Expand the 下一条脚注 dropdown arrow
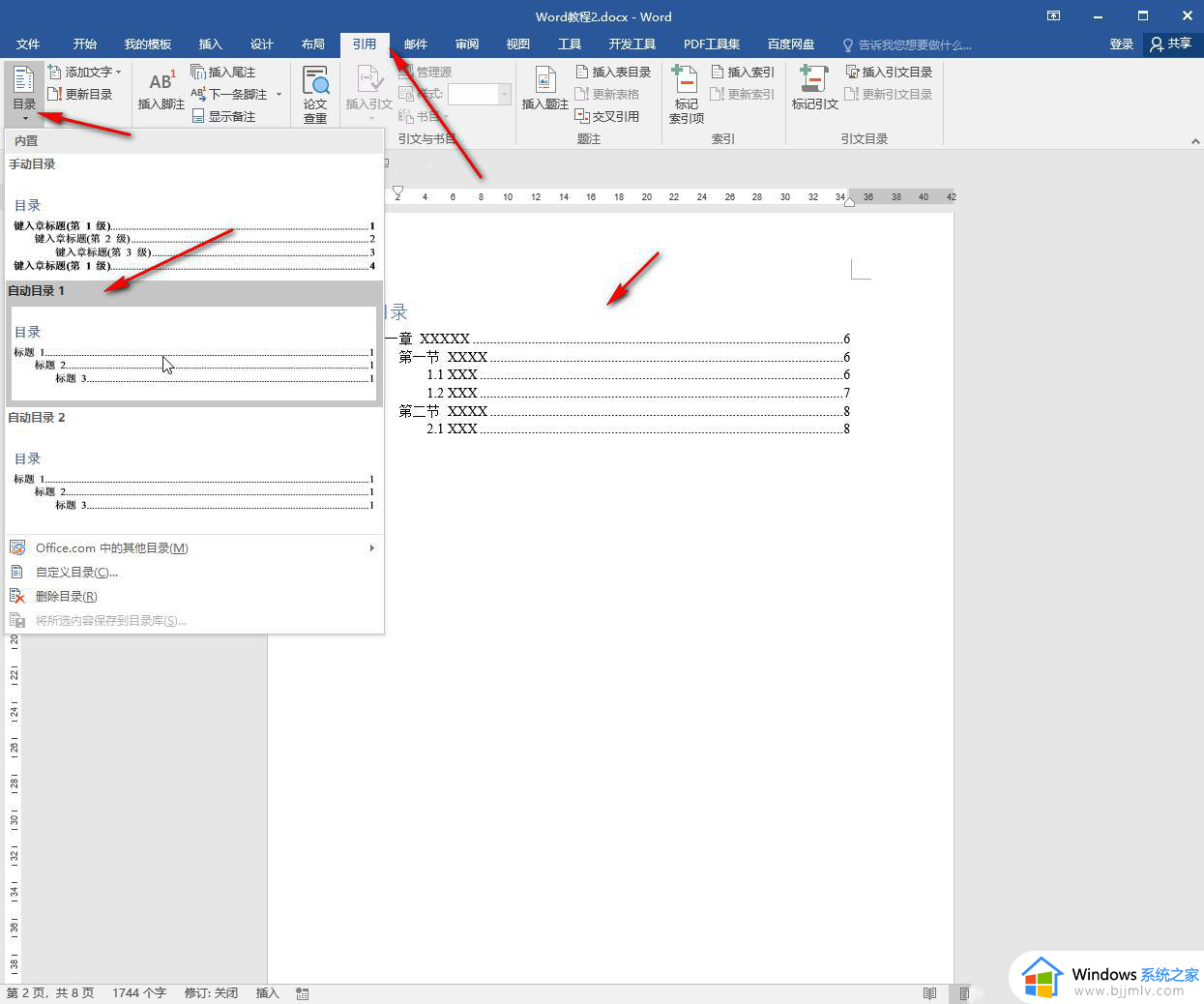The image size is (1204, 1004). click(x=279, y=94)
